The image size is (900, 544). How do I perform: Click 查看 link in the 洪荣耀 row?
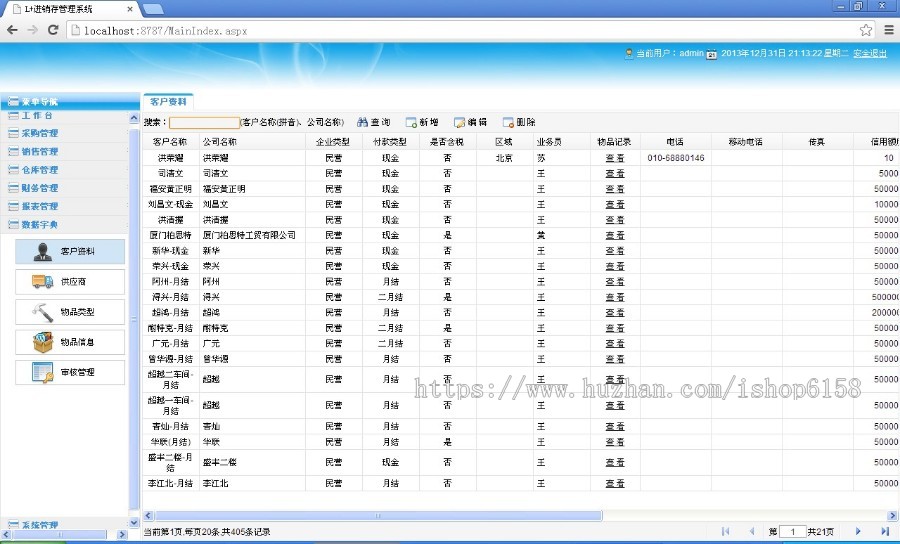tap(615, 158)
